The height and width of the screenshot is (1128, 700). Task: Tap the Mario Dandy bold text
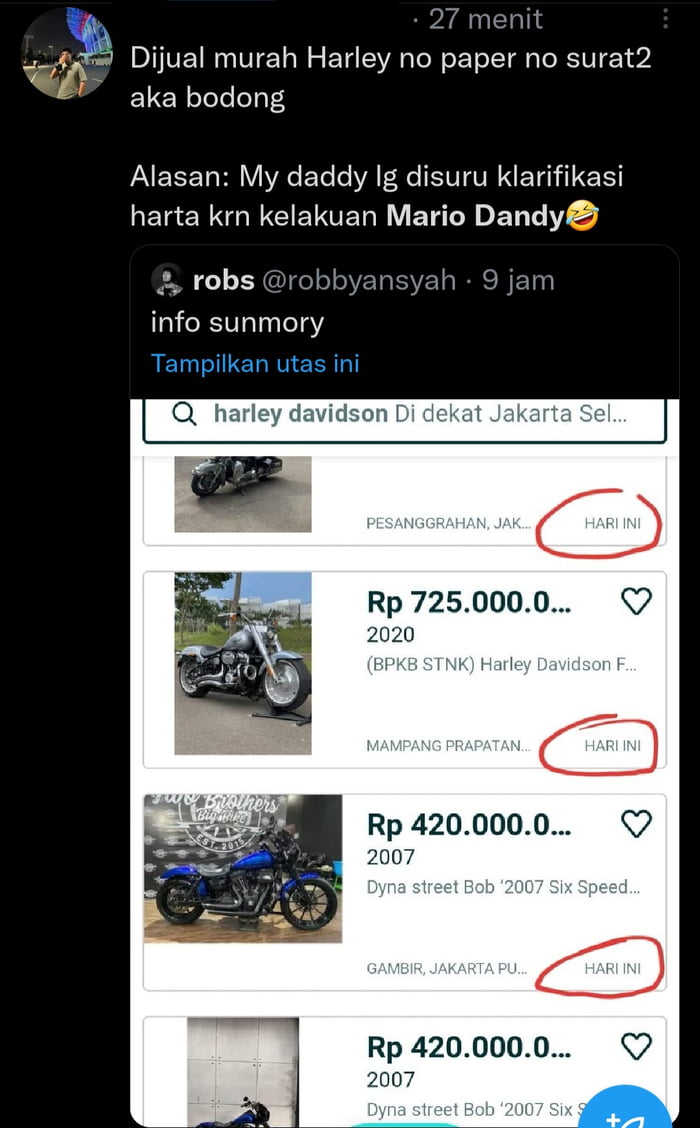coord(475,215)
